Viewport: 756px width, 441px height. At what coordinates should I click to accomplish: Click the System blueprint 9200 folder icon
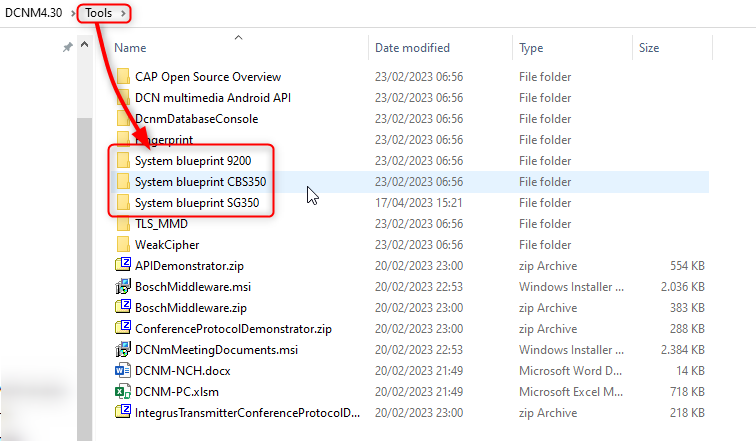(x=123, y=160)
